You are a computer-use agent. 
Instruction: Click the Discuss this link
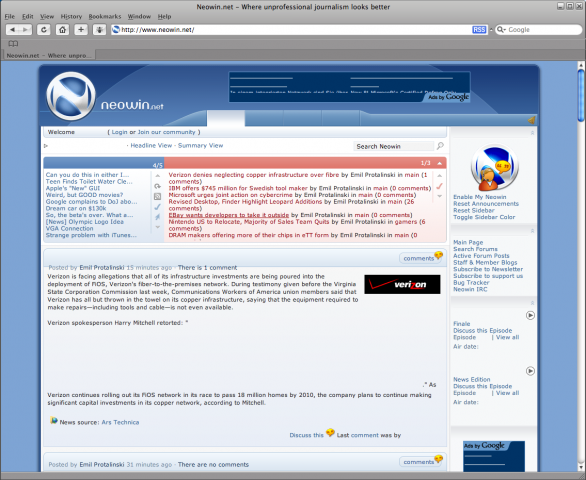(x=306, y=435)
